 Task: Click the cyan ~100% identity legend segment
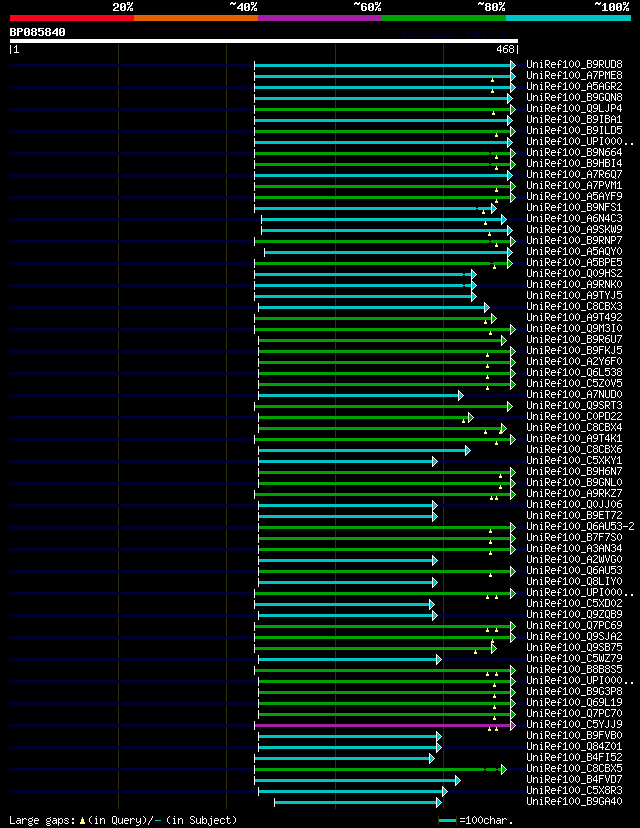[568, 18]
